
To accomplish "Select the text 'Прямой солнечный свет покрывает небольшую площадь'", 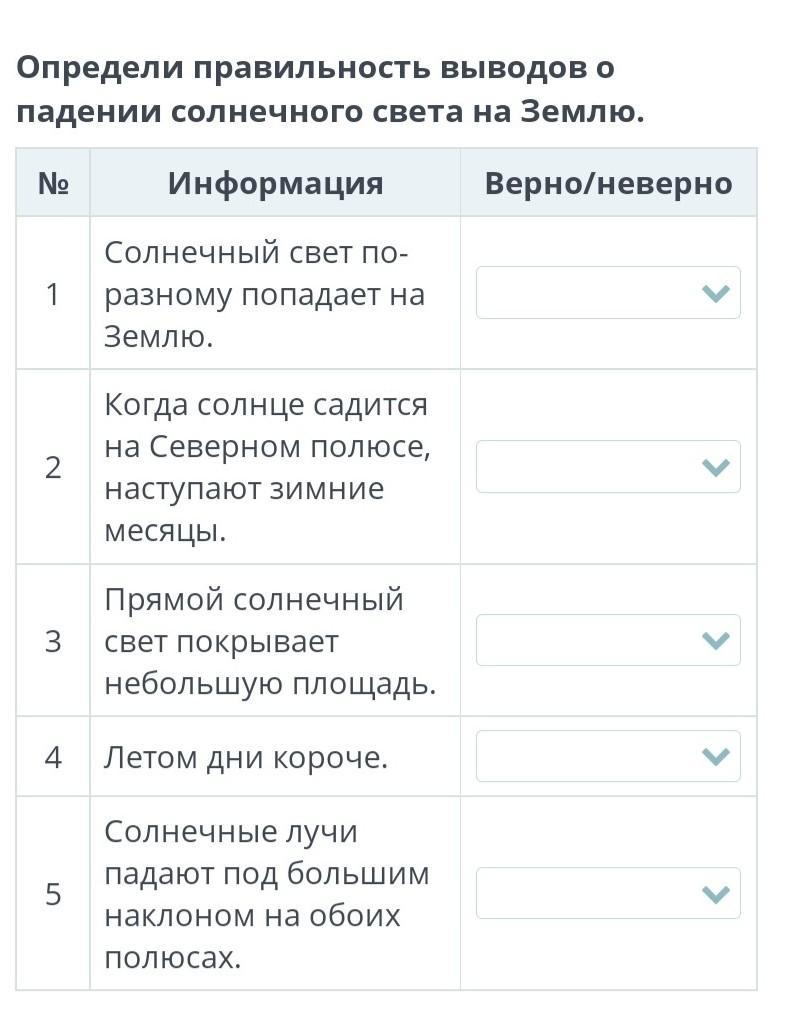I will (270, 641).
